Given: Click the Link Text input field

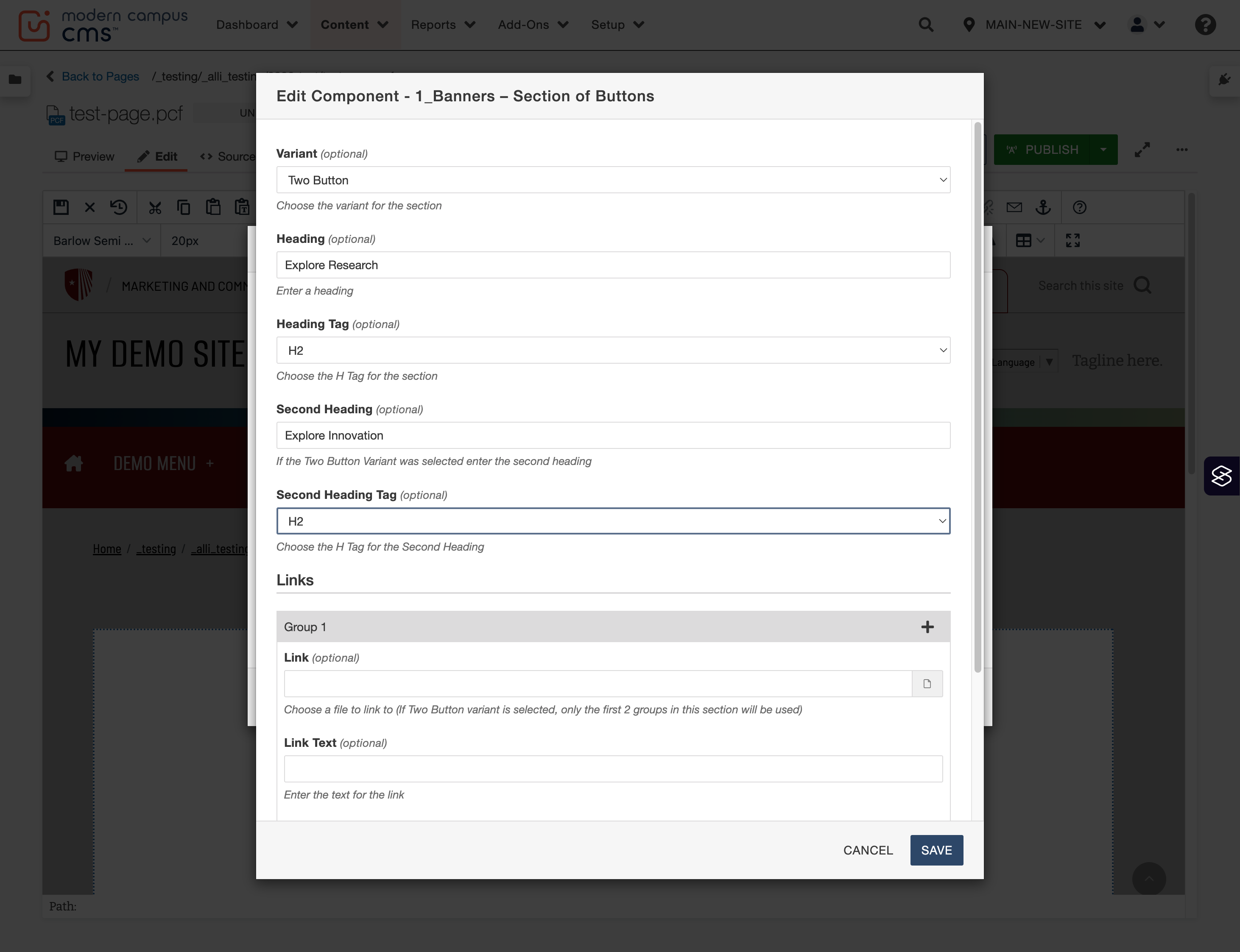Looking at the screenshot, I should pos(613,769).
